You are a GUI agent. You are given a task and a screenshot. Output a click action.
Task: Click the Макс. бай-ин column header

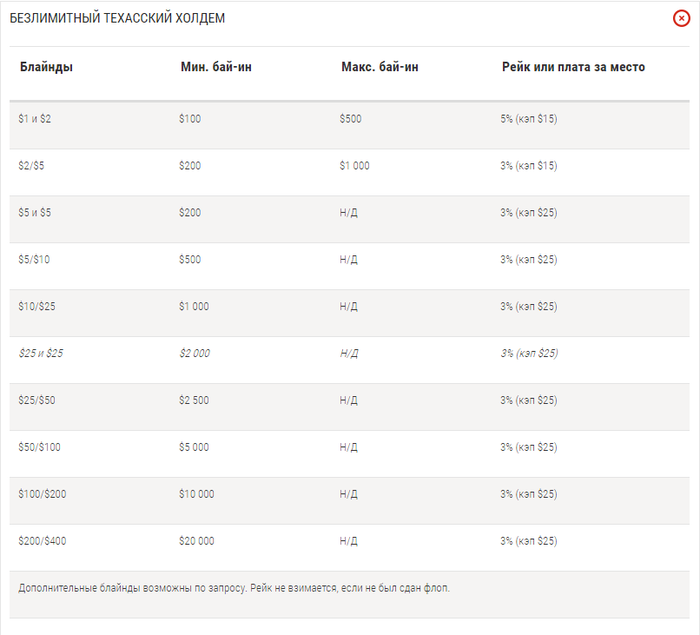click(380, 67)
